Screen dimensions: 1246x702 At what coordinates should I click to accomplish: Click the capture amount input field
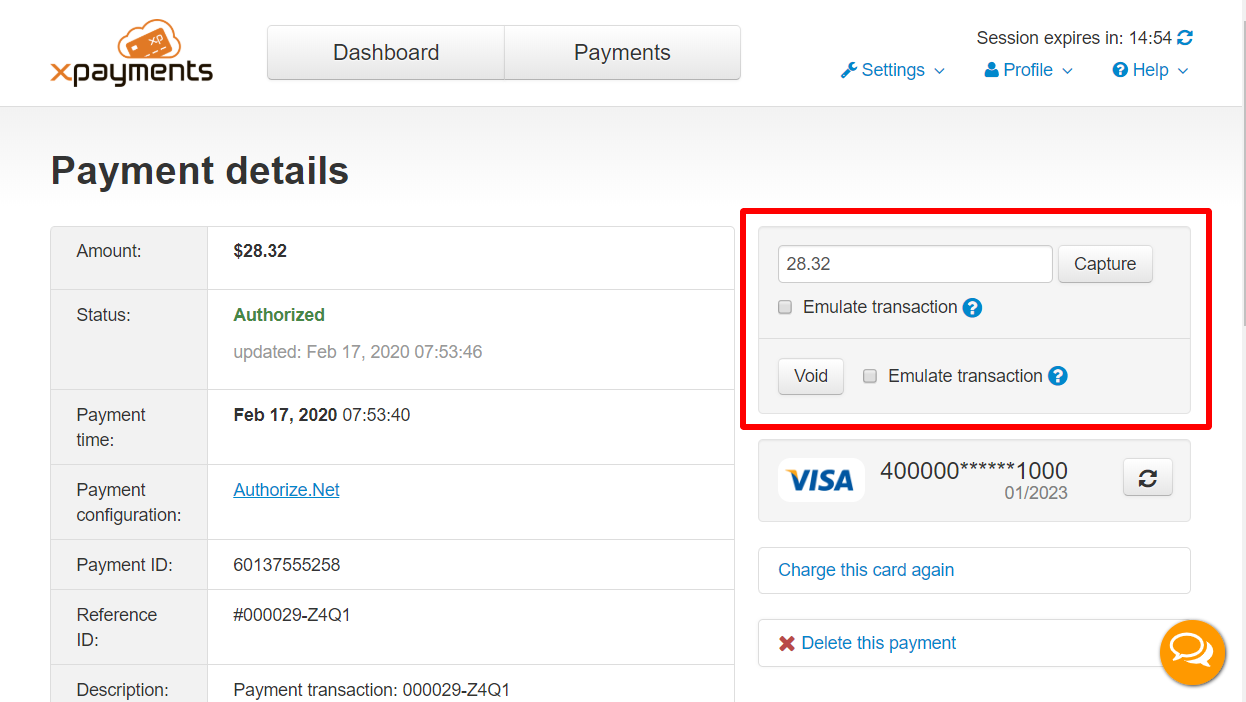(x=915, y=264)
